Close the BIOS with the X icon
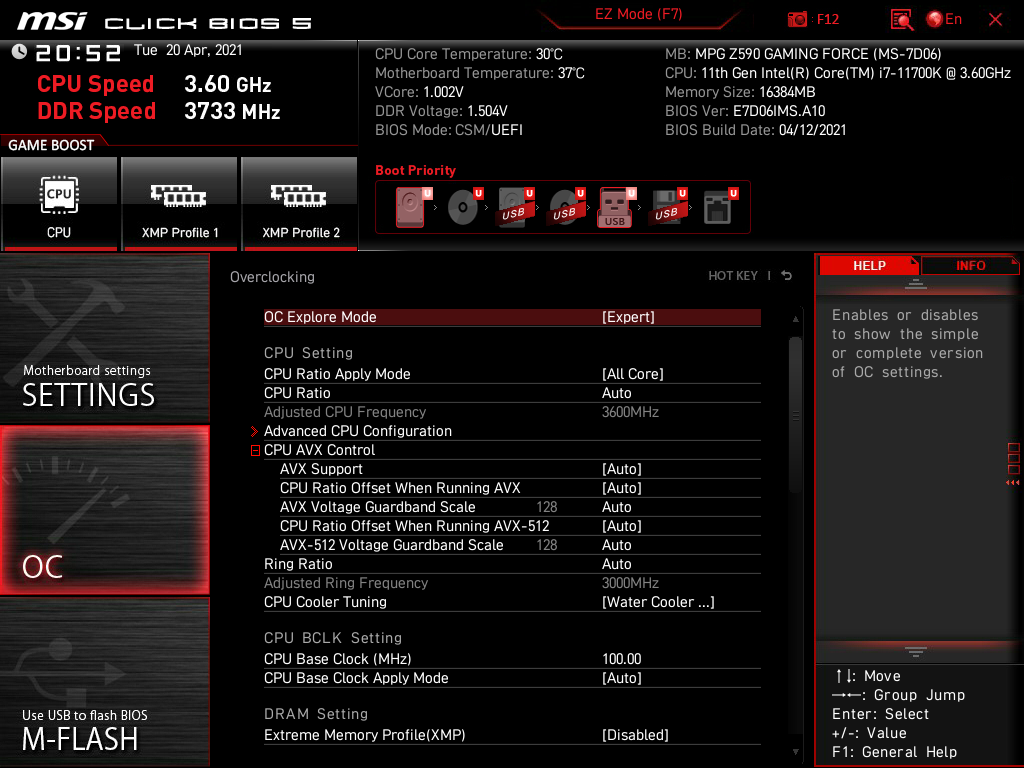 tap(995, 20)
